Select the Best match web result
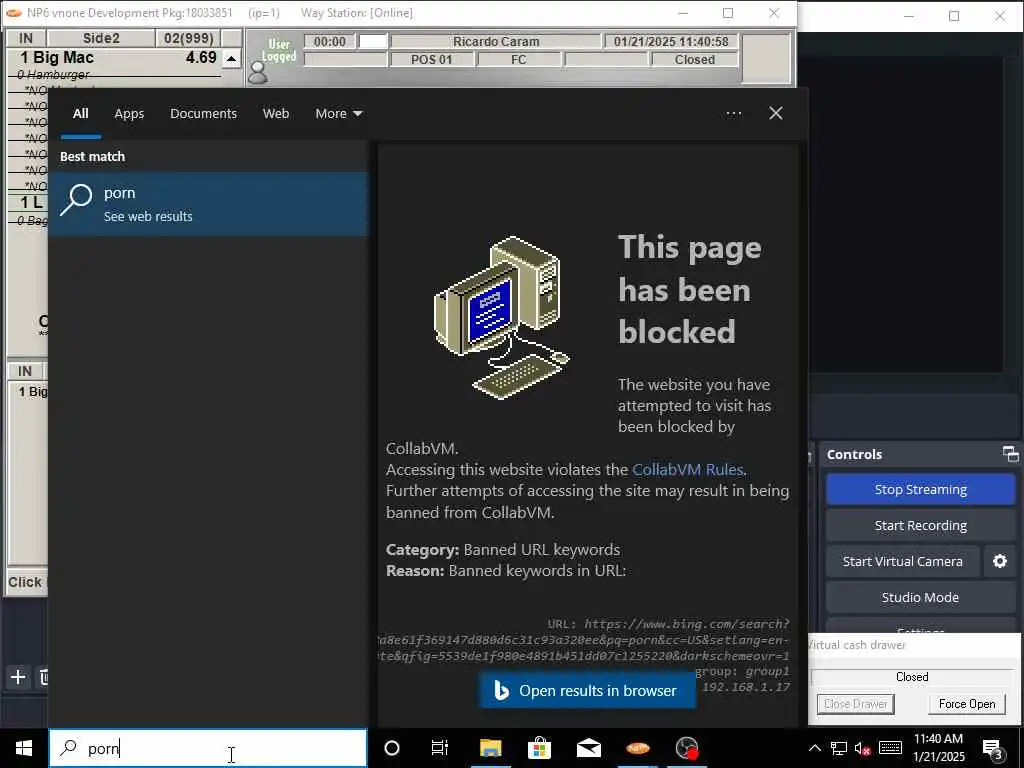This screenshot has height=768, width=1024. tap(208, 204)
